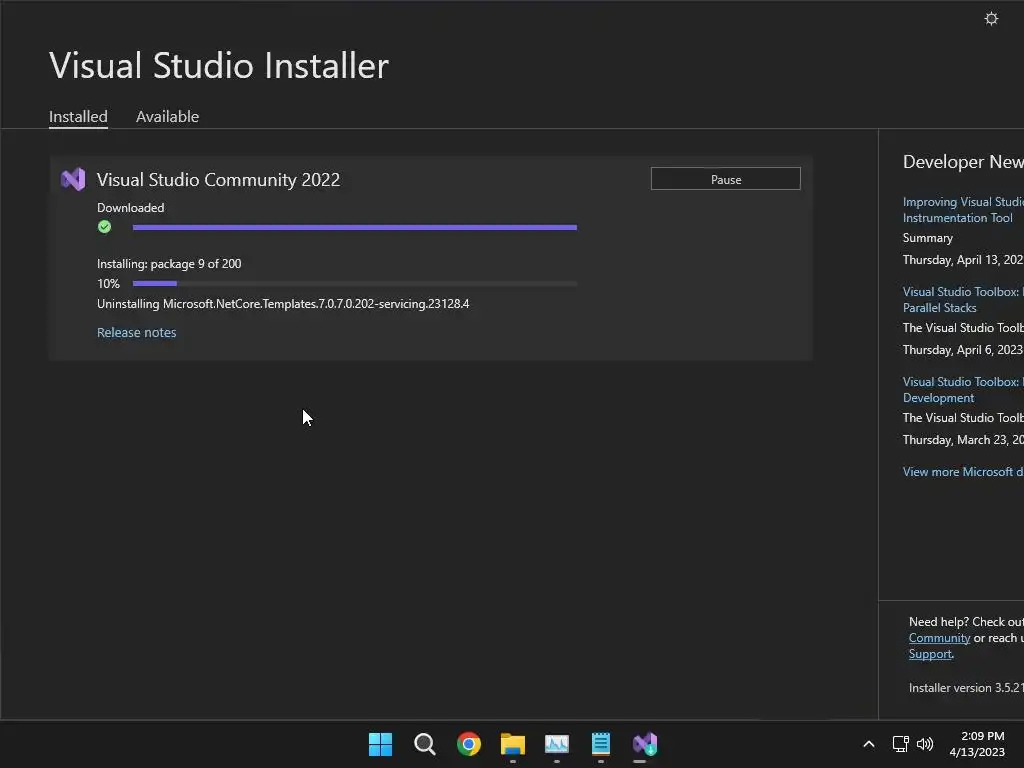The height and width of the screenshot is (768, 1024).
Task: Open the volume speaker tray icon
Action: click(925, 744)
